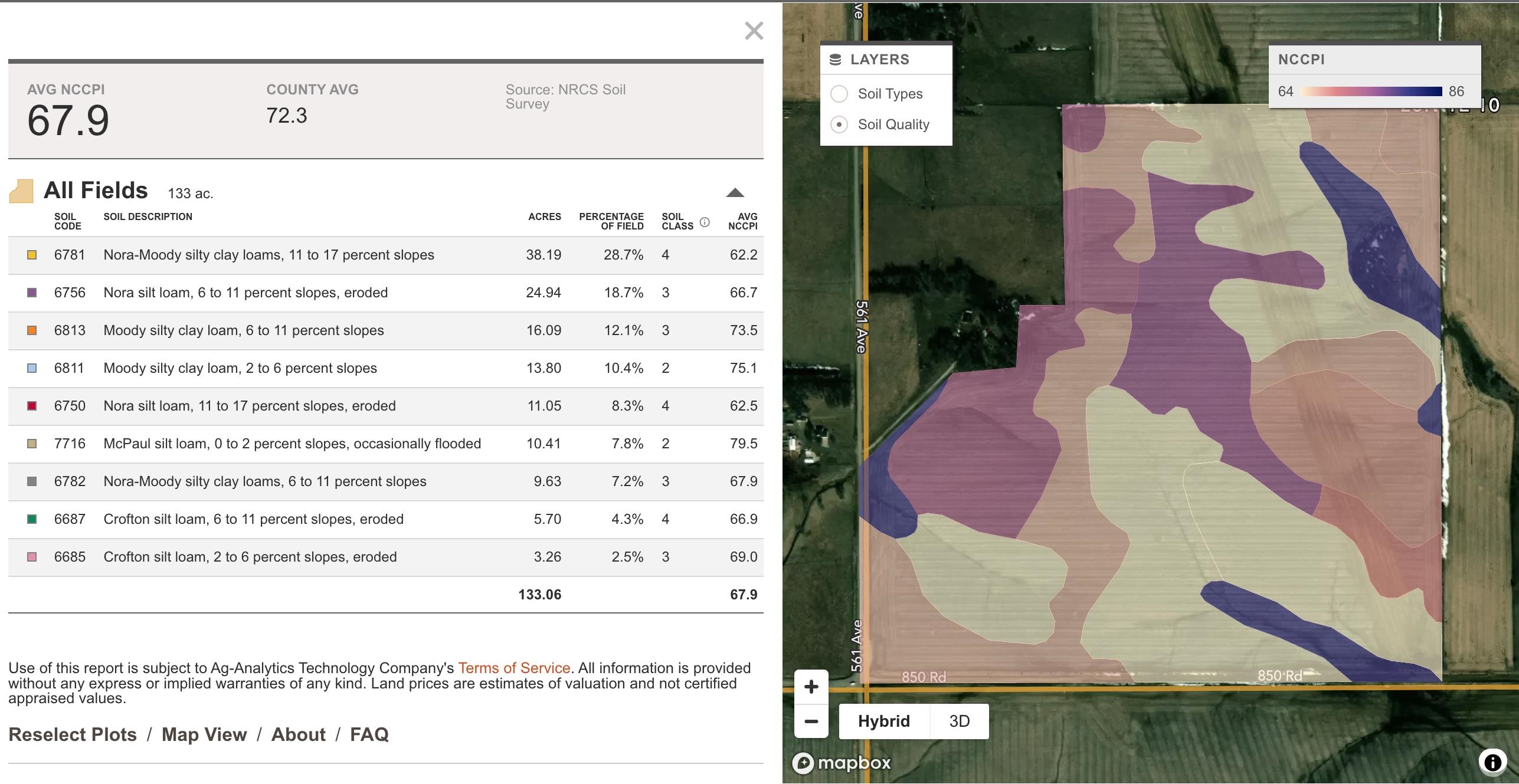
Task: Click the NCCPI gradient legend bar
Action: pos(1371,91)
